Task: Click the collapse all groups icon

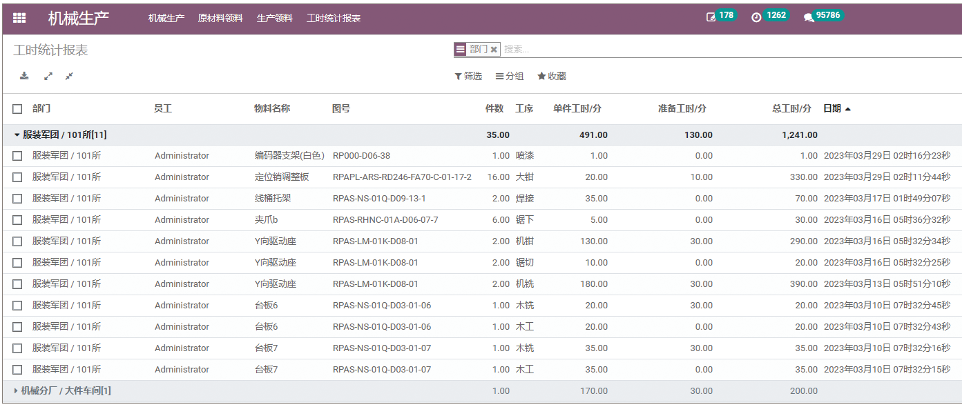Action: [69, 76]
